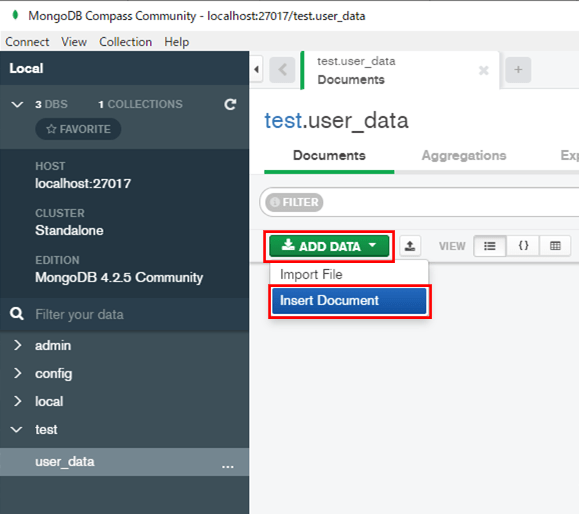Mark the connection as FAVORITE

(78, 129)
